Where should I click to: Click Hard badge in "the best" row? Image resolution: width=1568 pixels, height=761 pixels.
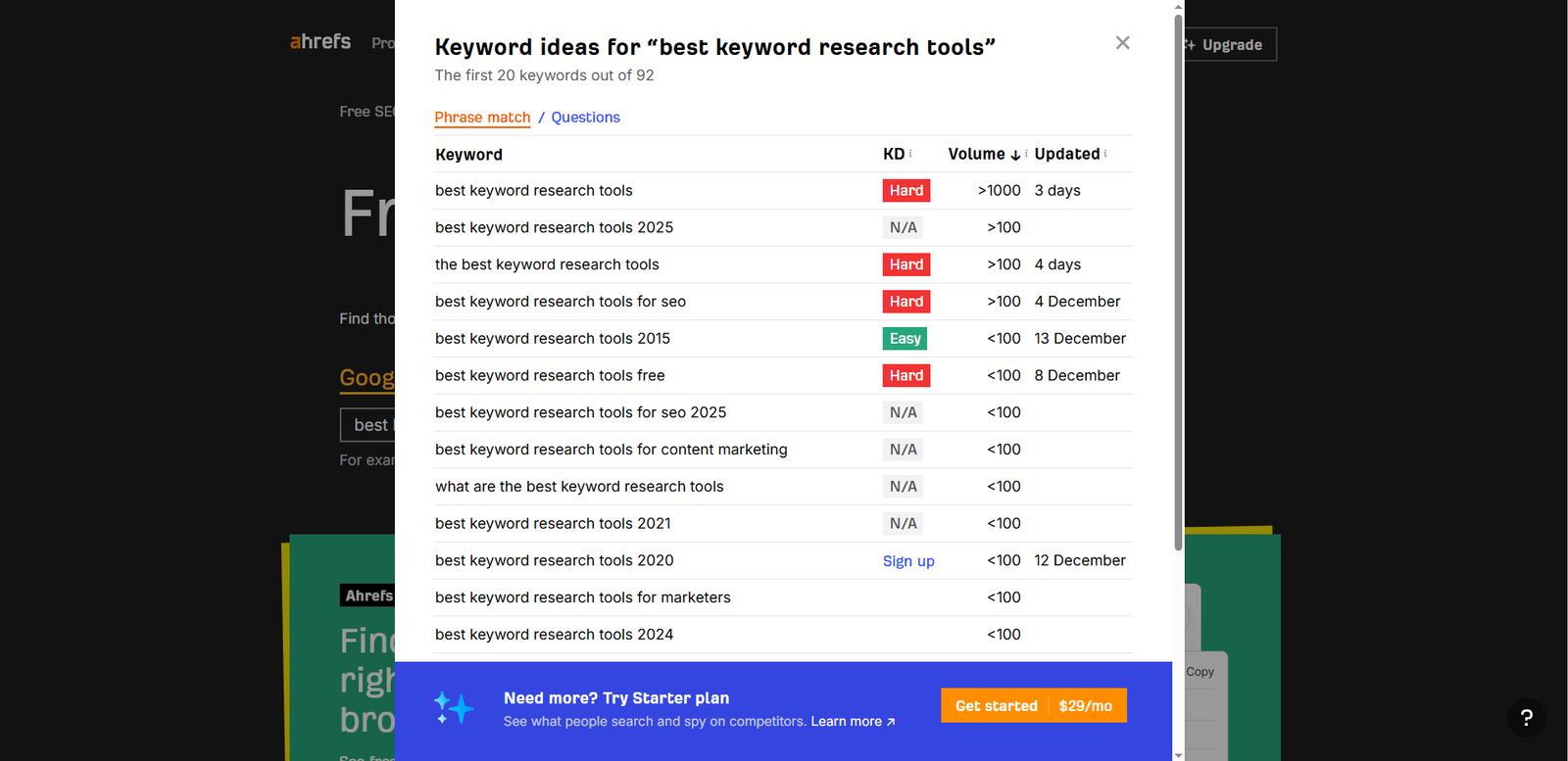(x=906, y=264)
